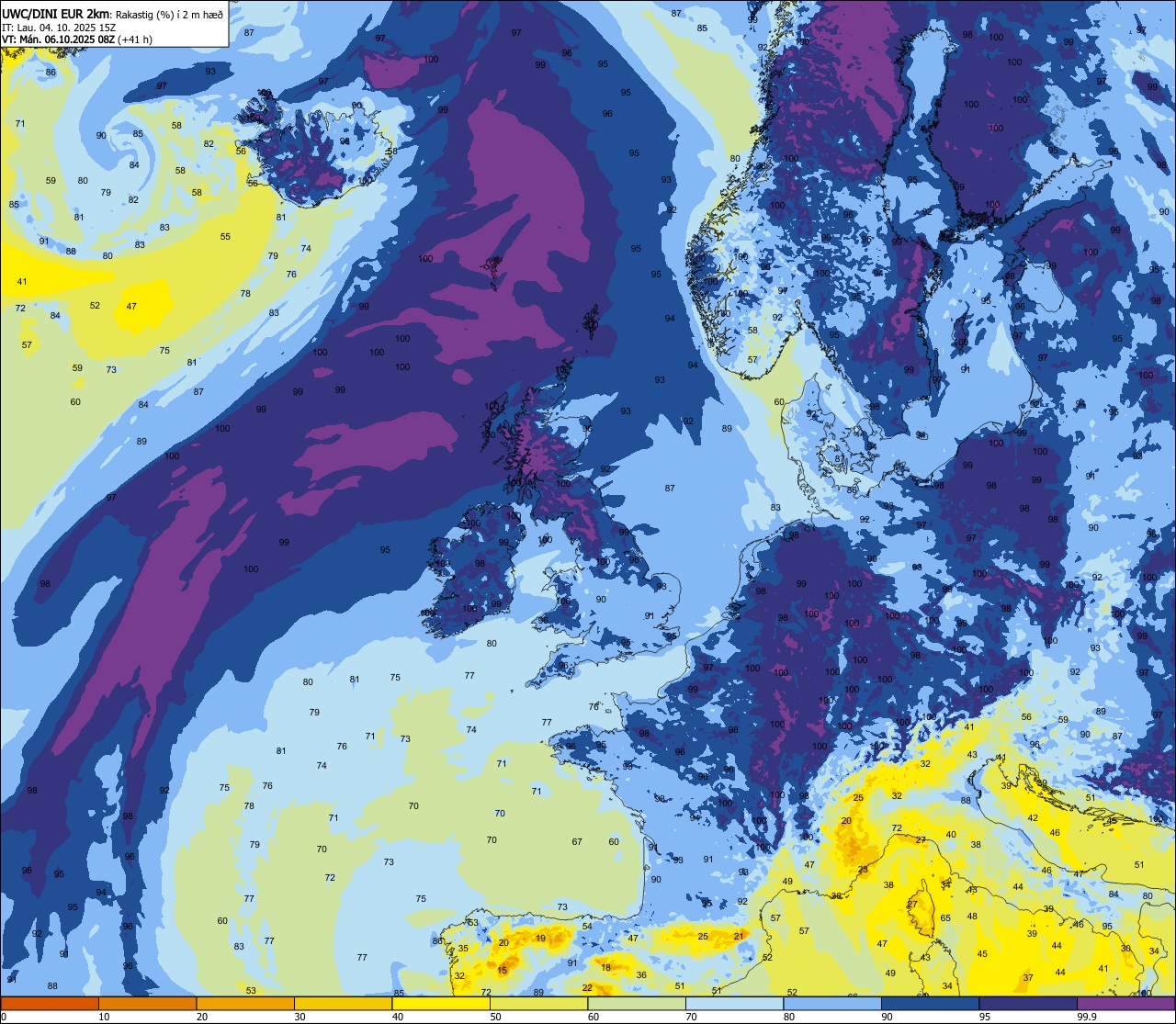Click the '19' humidity value over northern Spain
The width and height of the screenshot is (1176, 1024).
pos(541,938)
